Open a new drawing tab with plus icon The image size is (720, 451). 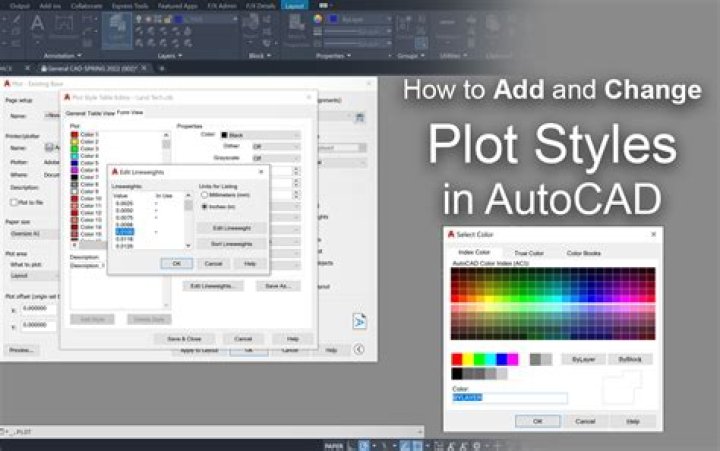tap(162, 68)
